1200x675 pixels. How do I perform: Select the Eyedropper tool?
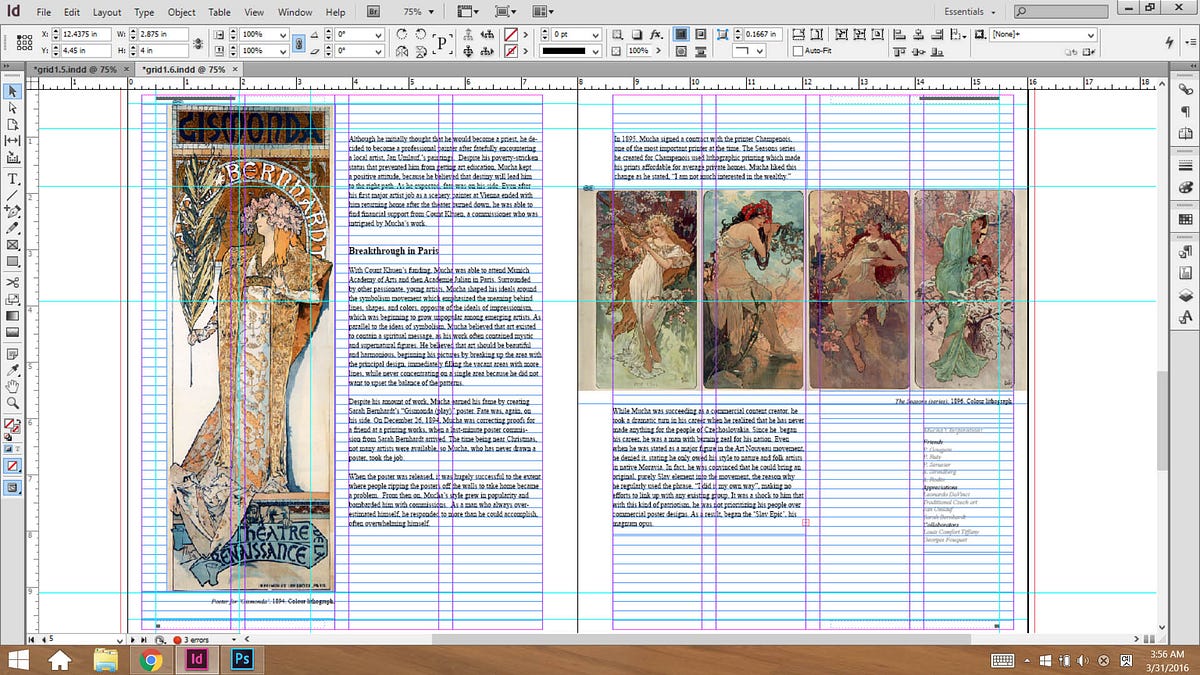12,369
